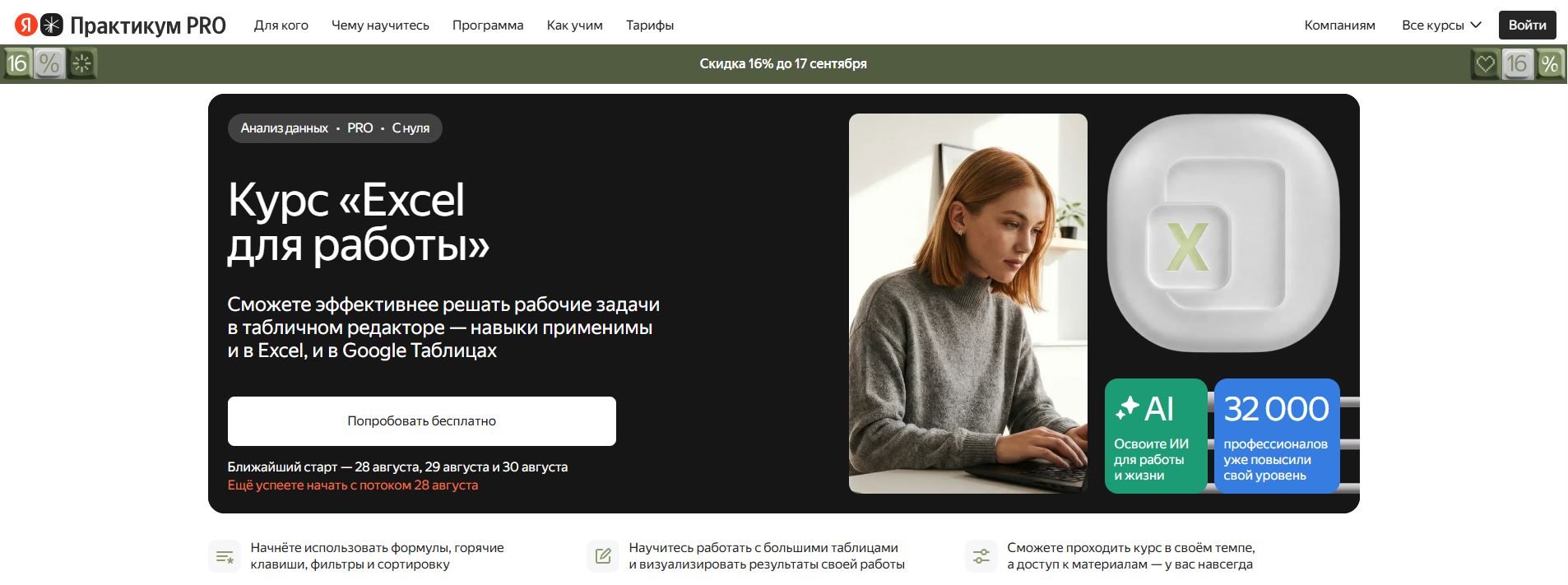Click the Анализ данных tag
The width and height of the screenshot is (1568, 585).
click(284, 128)
